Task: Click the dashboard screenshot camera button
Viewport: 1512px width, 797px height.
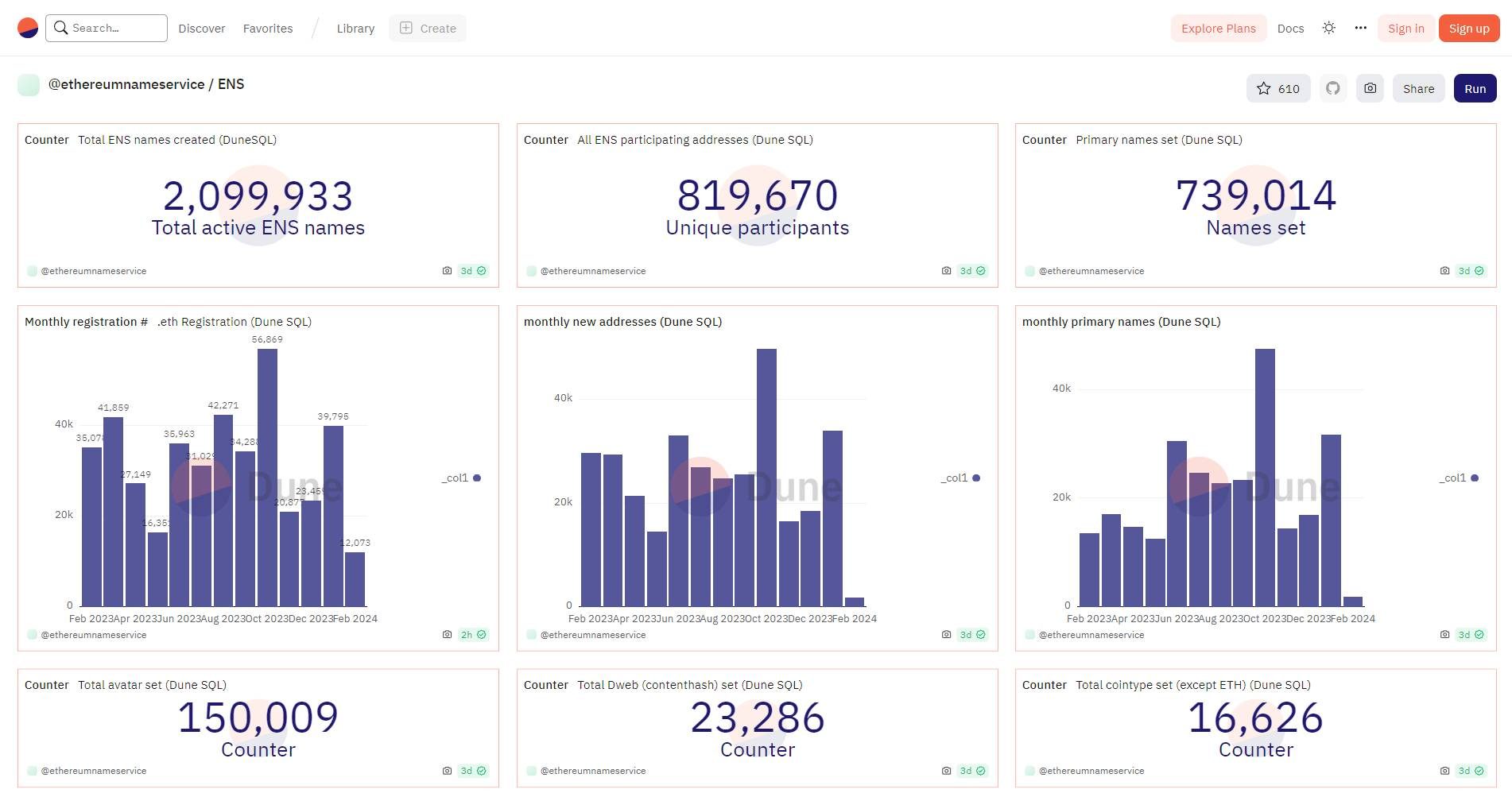Action: (1370, 88)
